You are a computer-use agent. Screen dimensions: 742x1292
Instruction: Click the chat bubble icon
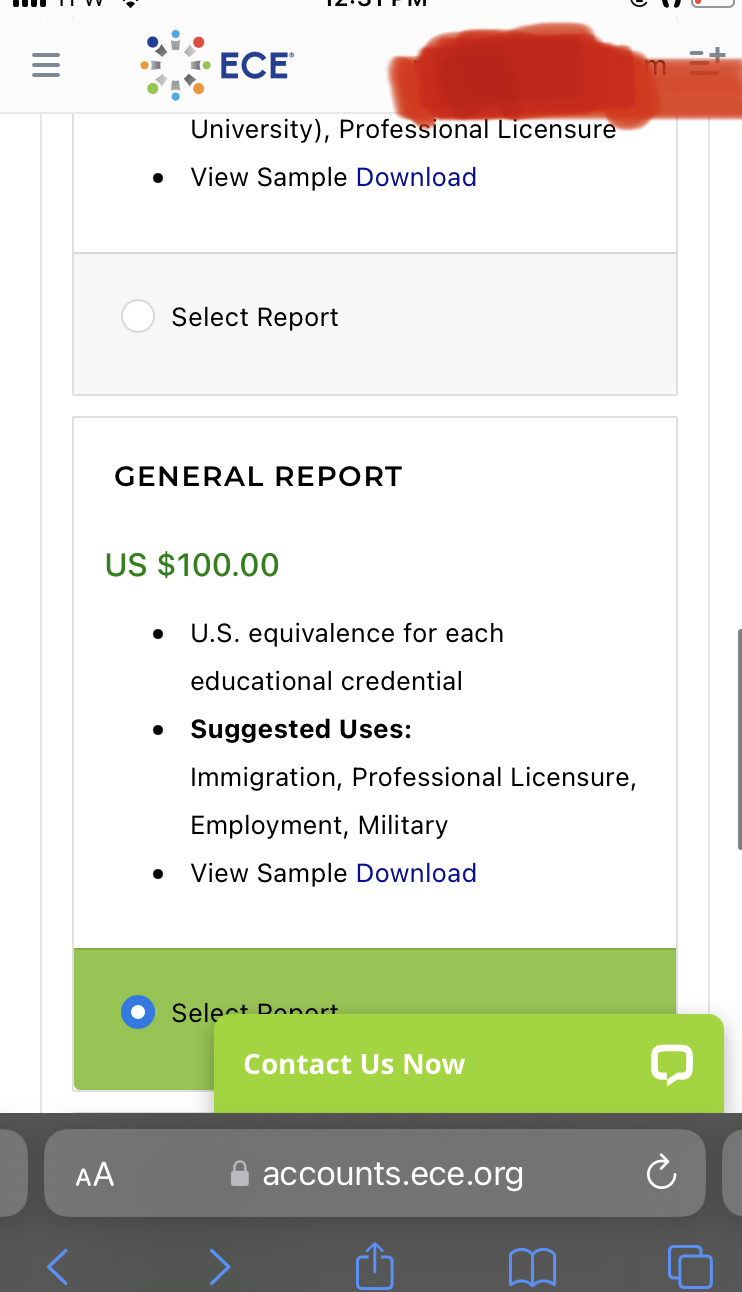(671, 1064)
